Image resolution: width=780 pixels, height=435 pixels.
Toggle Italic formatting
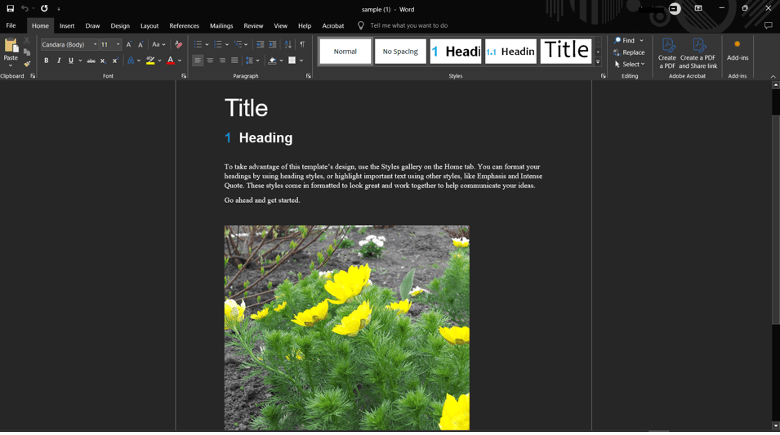(x=59, y=61)
